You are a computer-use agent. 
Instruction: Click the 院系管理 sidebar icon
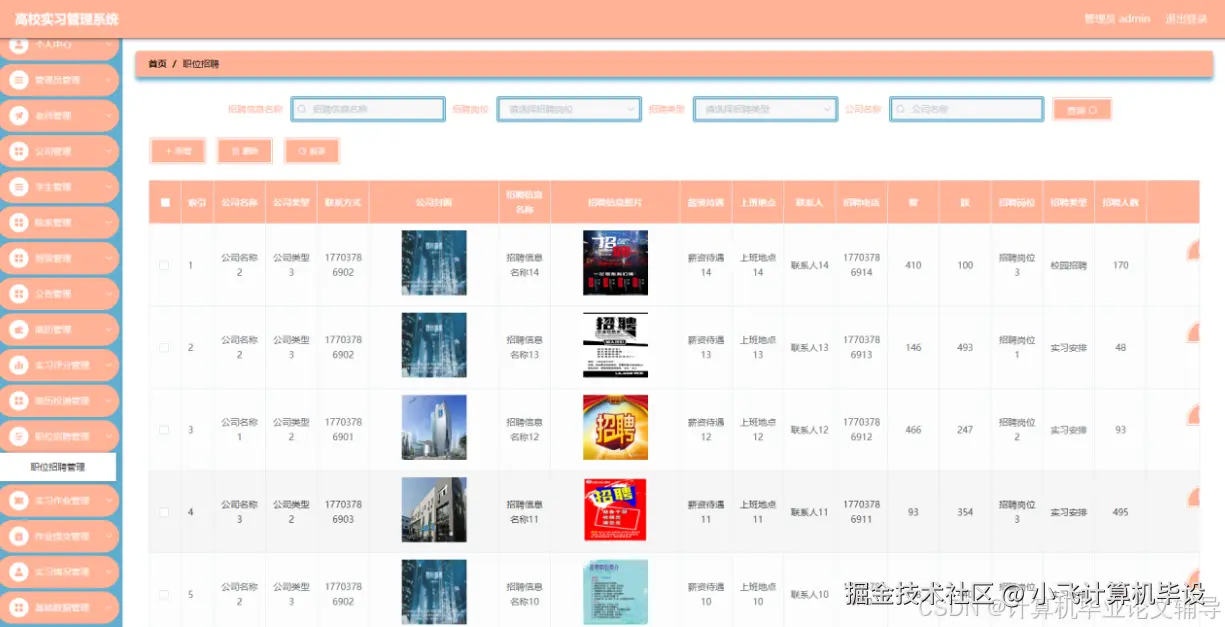click(x=18, y=223)
